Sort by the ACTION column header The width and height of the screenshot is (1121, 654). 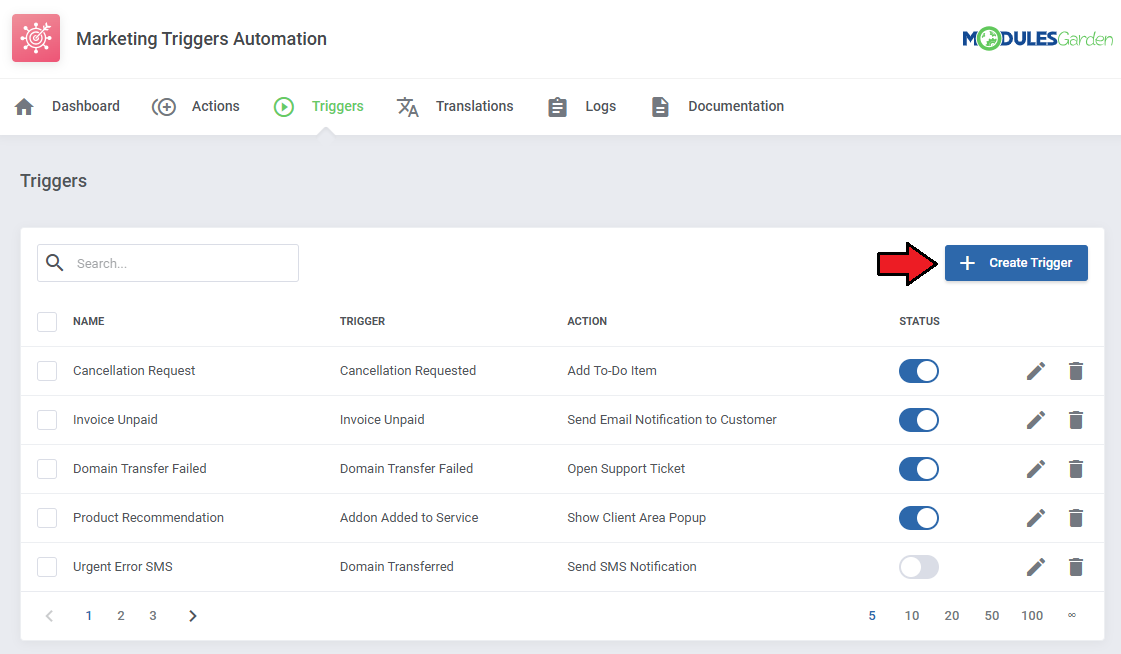click(587, 322)
